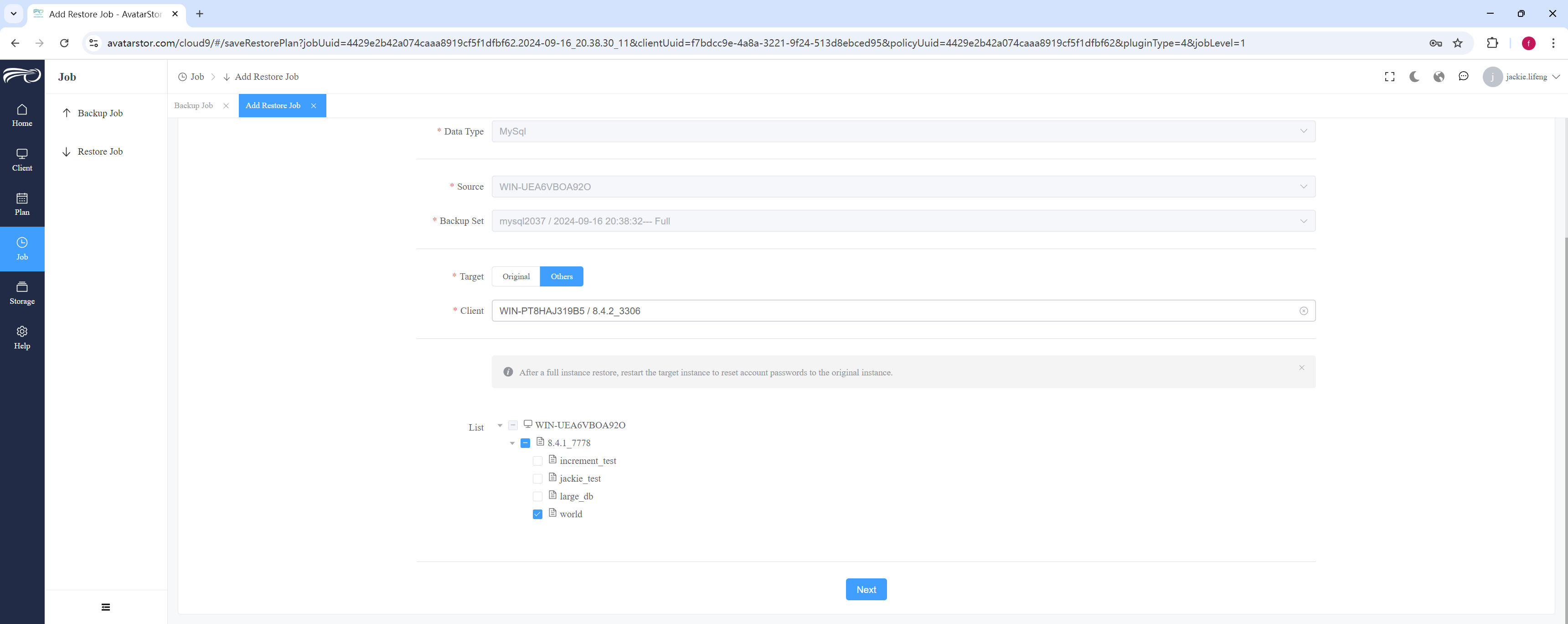Open the Help gear icon
The image size is (1568, 624).
pyautogui.click(x=22, y=332)
